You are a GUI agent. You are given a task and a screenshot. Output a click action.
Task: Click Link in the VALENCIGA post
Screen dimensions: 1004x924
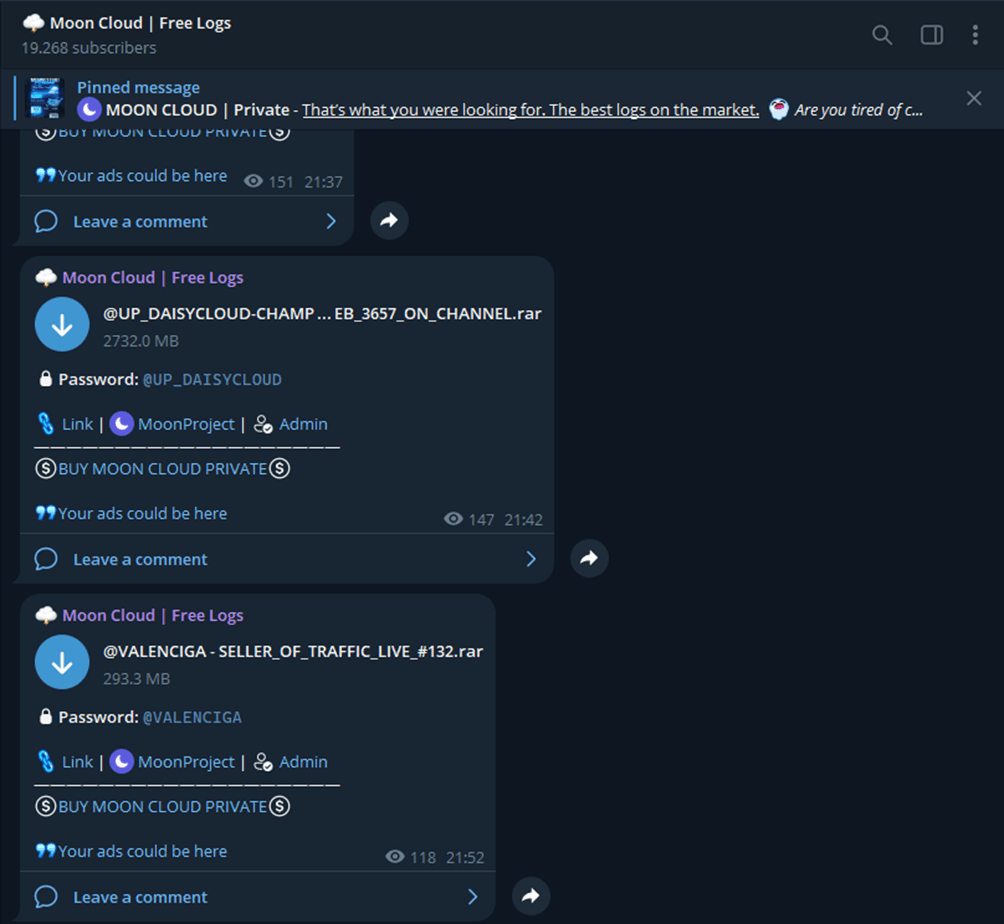pyautogui.click(x=77, y=762)
